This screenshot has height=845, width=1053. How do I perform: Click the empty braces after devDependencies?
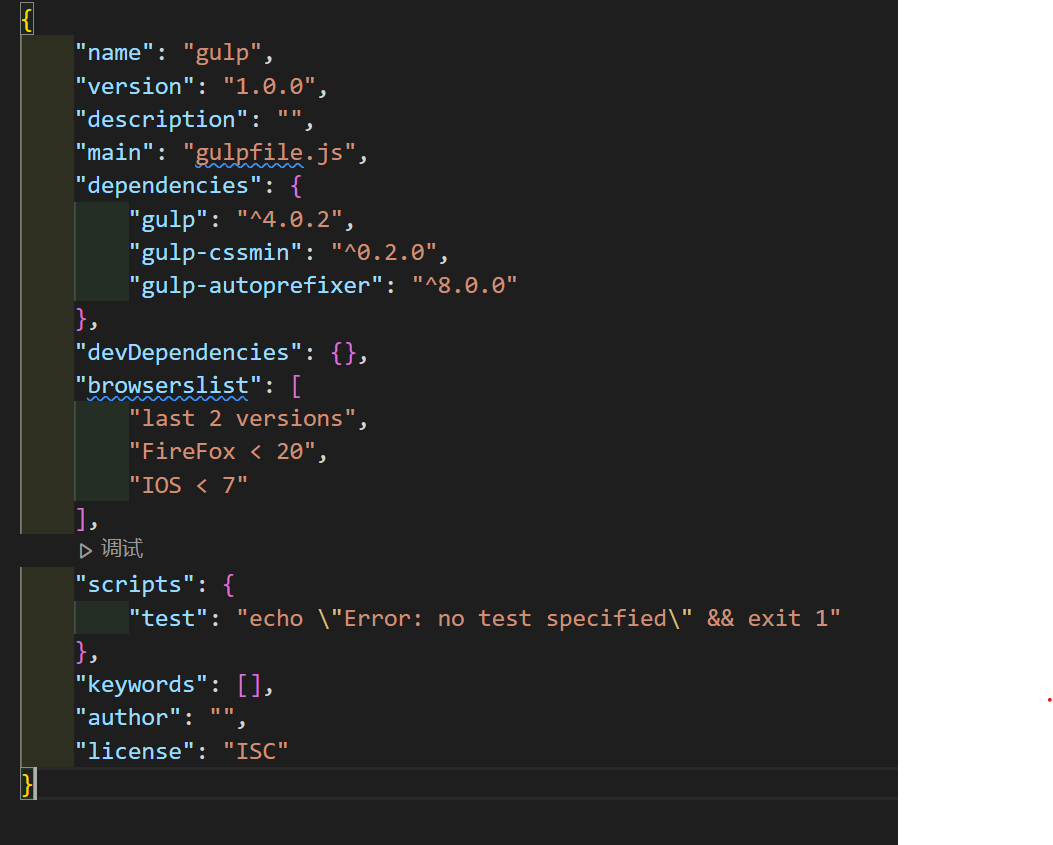[x=344, y=353]
